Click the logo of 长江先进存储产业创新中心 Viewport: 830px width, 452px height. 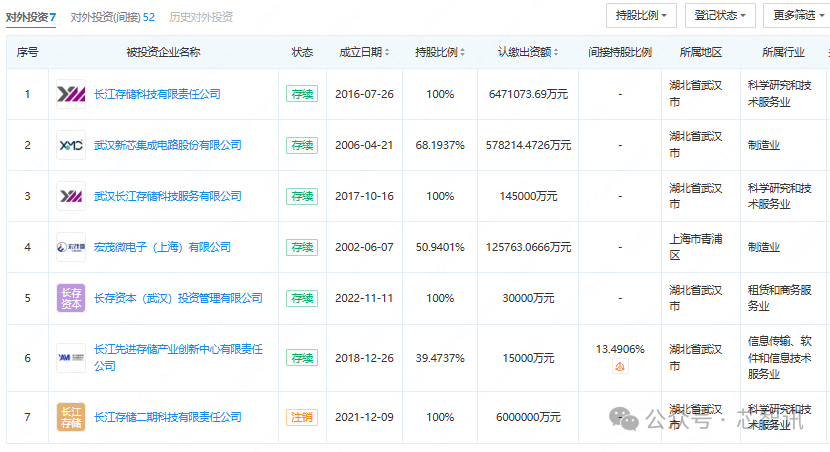[71, 358]
